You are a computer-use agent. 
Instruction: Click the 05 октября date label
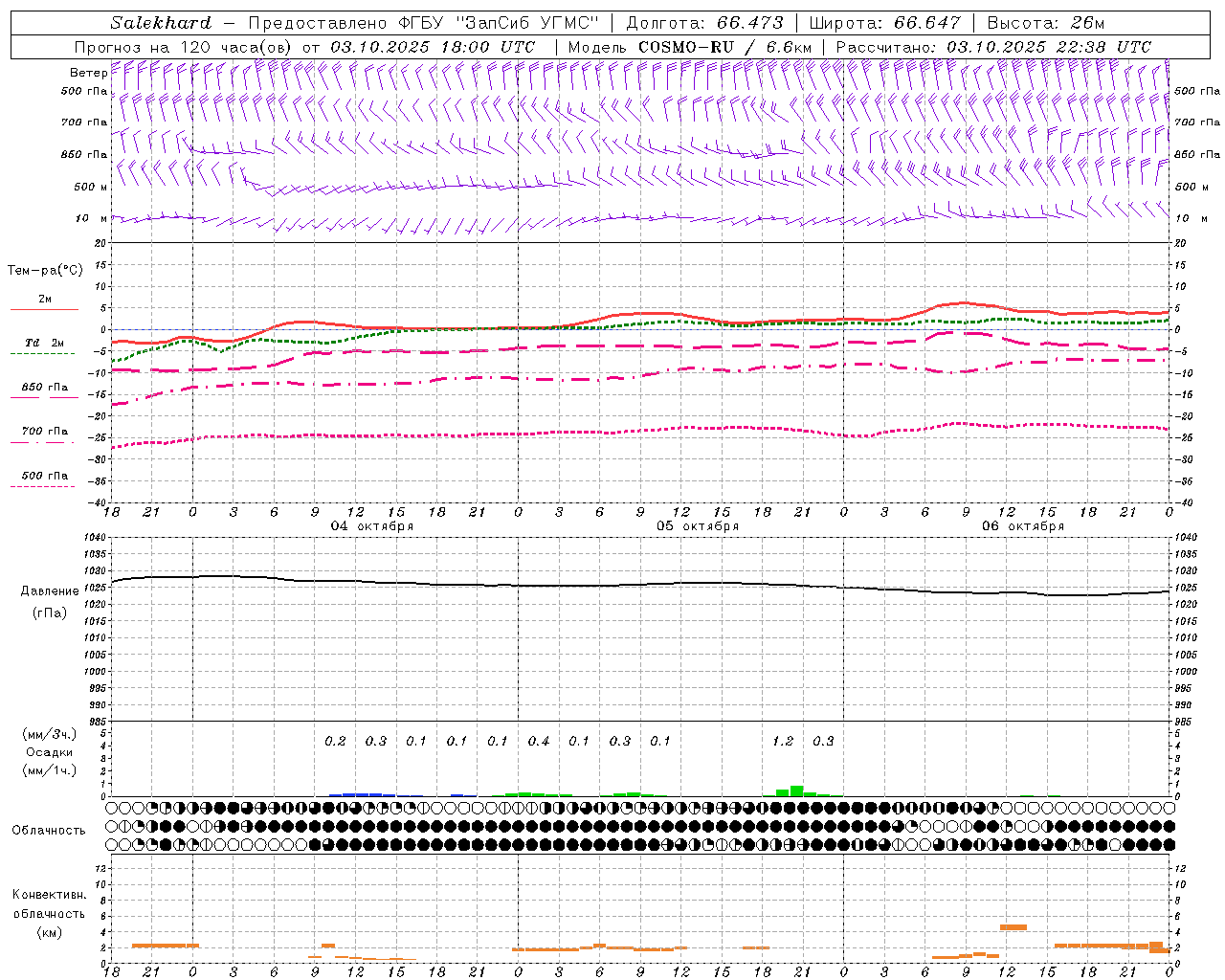698,526
